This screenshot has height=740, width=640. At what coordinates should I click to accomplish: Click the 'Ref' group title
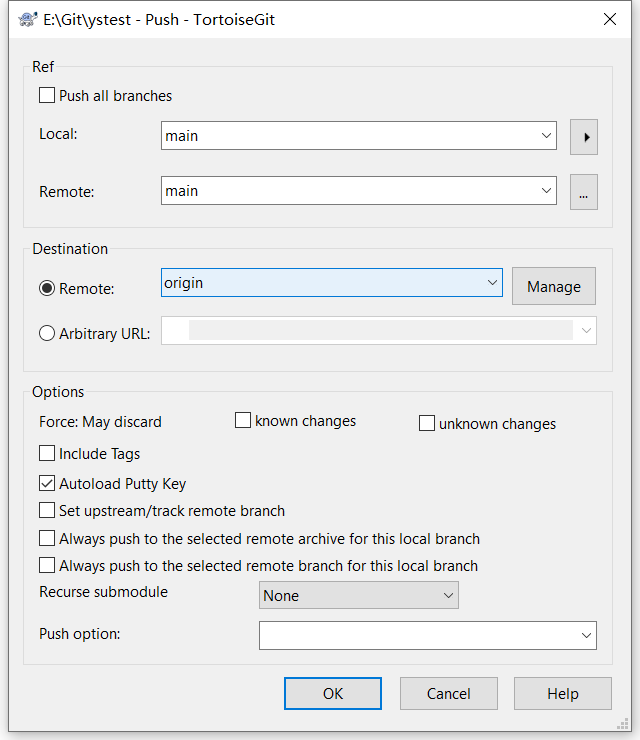pos(43,67)
